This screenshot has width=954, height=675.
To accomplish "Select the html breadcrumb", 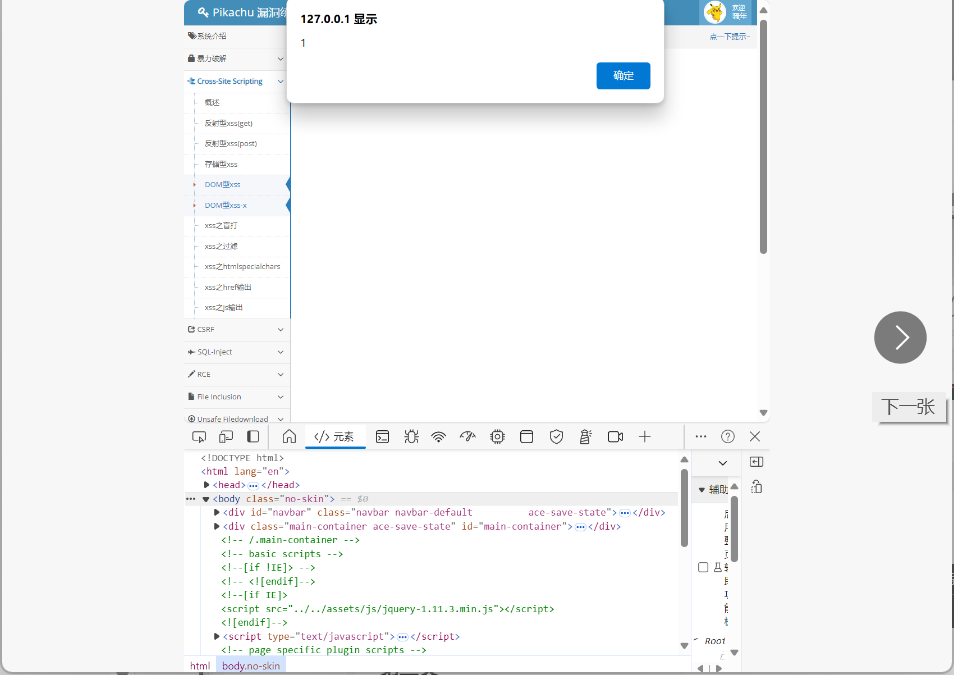I will coord(200,666).
